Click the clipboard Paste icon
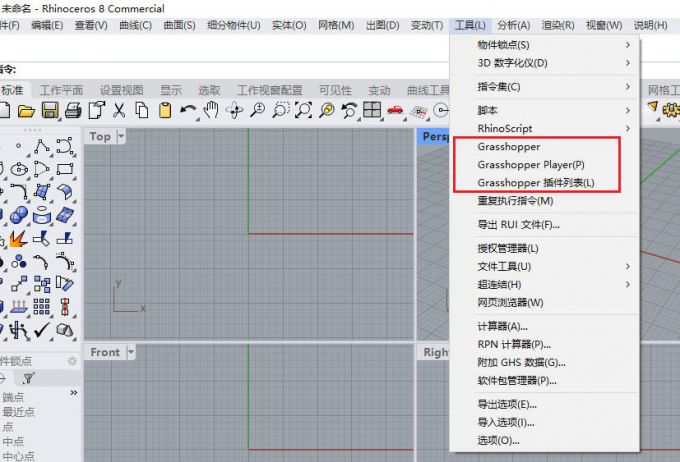Image resolution: width=680 pixels, height=462 pixels. 165,111
